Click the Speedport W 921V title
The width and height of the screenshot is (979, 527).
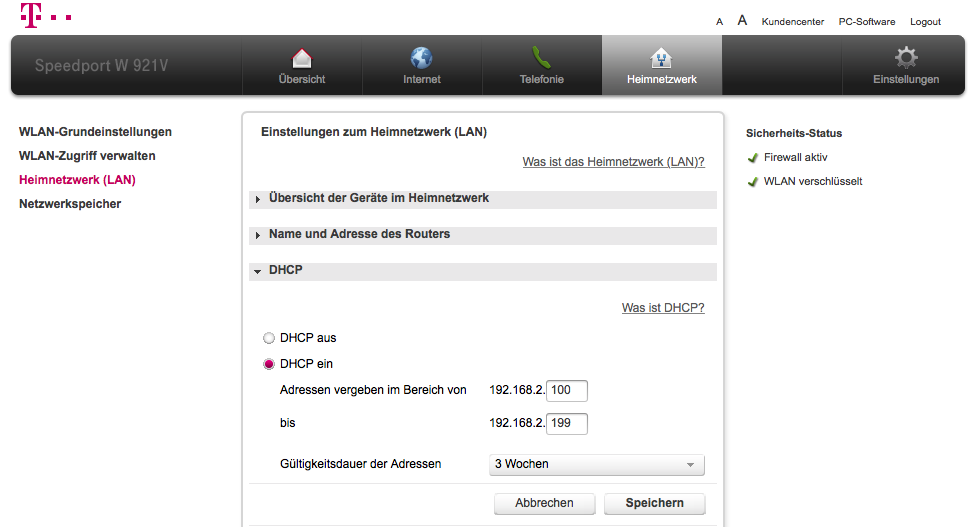tap(101, 66)
